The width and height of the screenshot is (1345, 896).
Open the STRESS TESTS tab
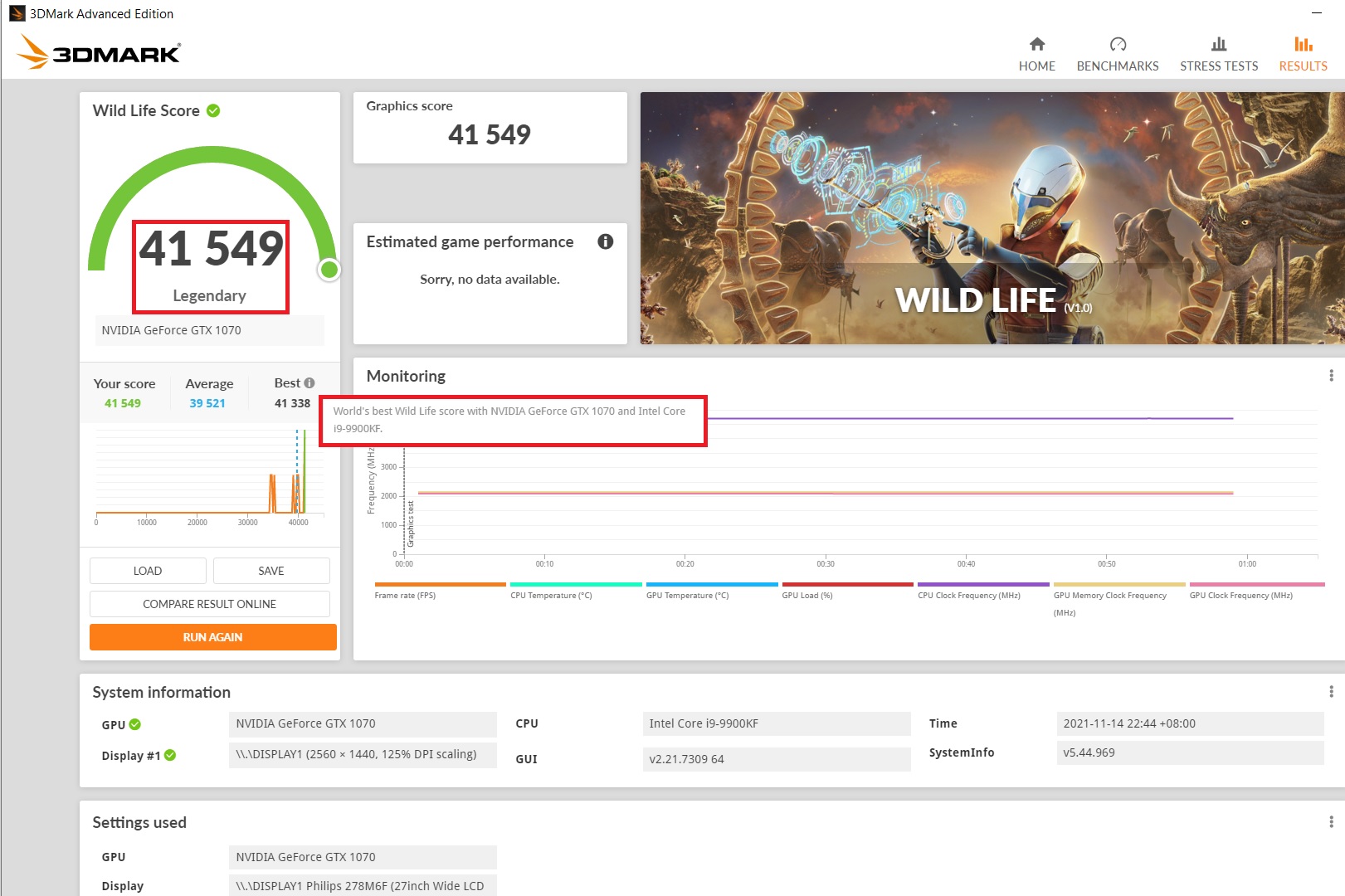coord(1219,54)
